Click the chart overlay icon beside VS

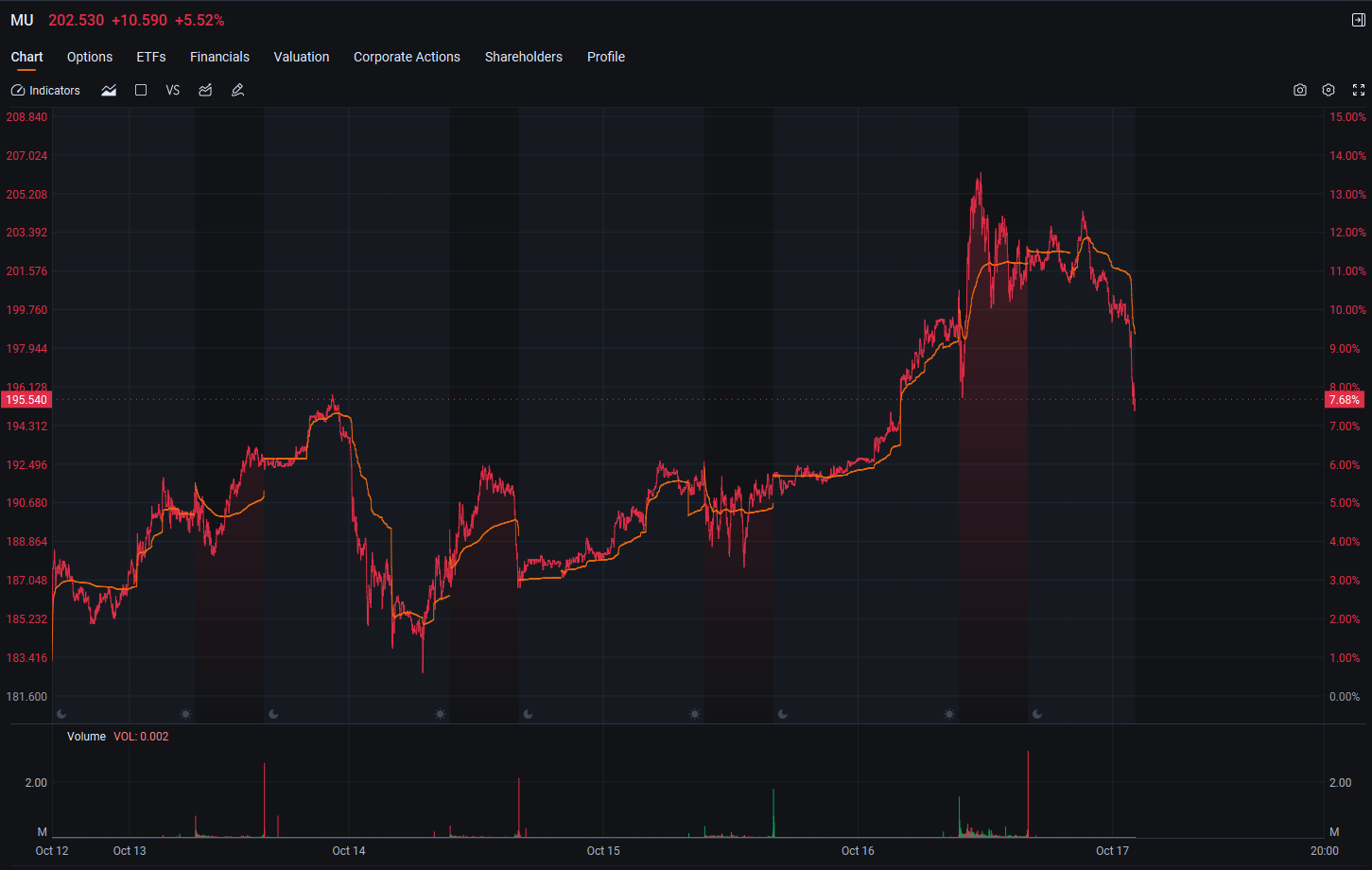[x=205, y=91]
